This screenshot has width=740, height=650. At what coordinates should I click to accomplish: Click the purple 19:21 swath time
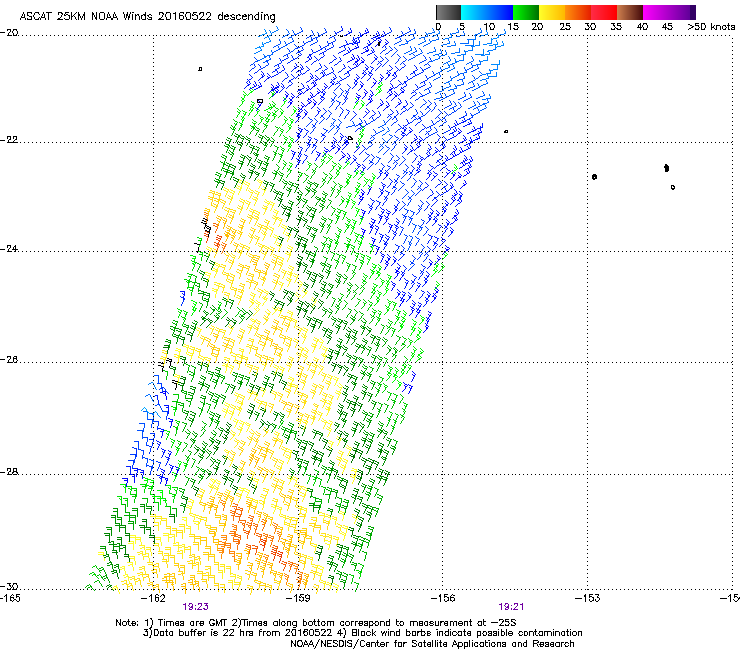511,607
